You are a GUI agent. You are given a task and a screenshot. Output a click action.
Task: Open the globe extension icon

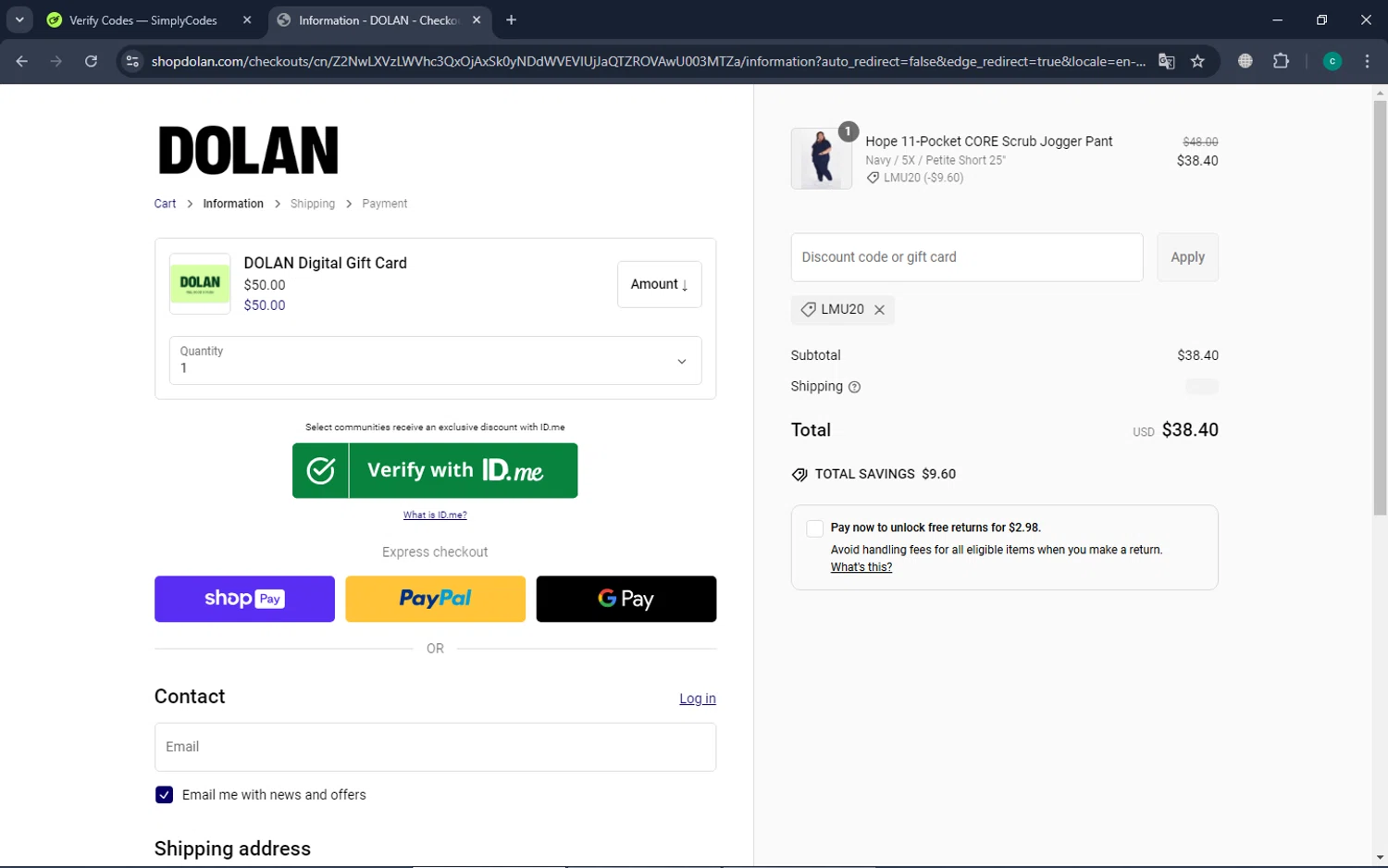coord(1245,61)
